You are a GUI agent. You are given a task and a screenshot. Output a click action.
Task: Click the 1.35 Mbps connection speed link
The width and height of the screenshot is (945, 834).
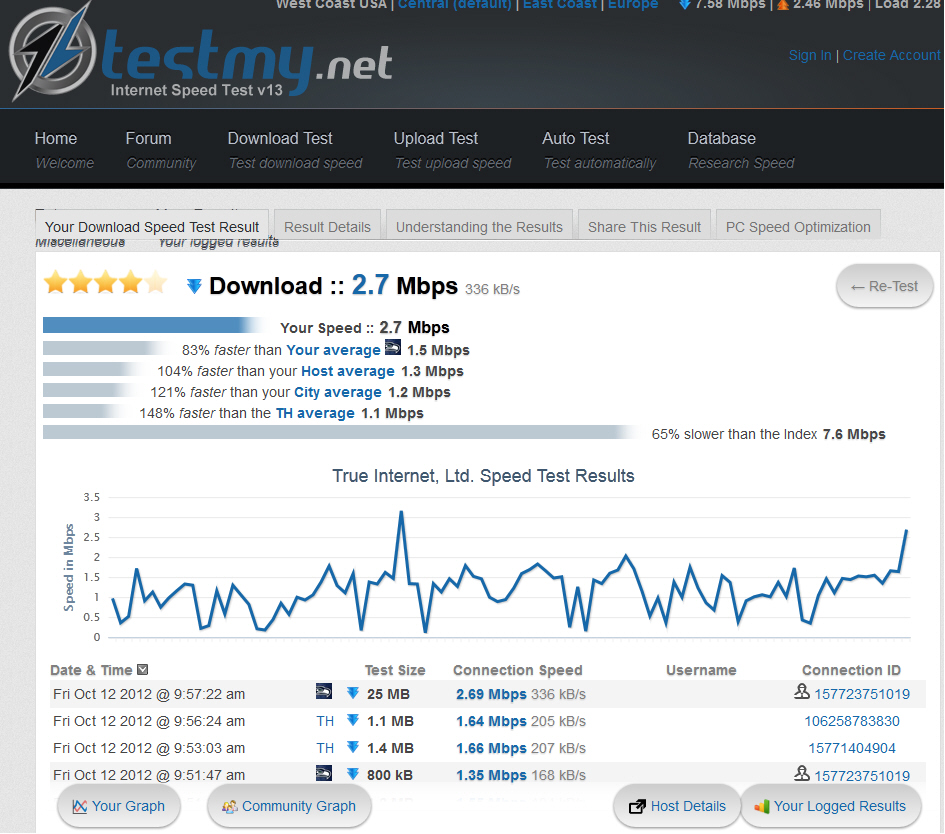pyautogui.click(x=491, y=776)
